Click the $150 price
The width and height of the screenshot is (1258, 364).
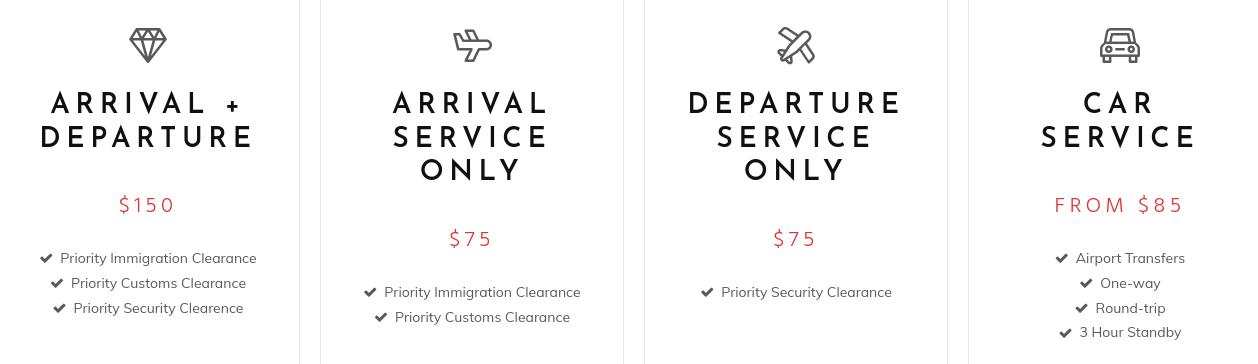pyautogui.click(x=148, y=206)
